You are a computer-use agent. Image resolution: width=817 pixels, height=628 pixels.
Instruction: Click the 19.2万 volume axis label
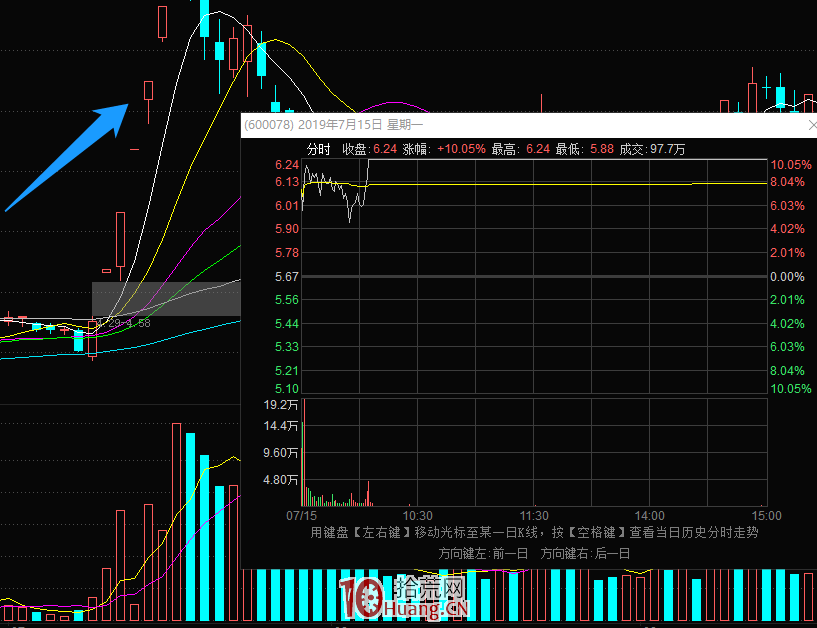[x=281, y=405]
